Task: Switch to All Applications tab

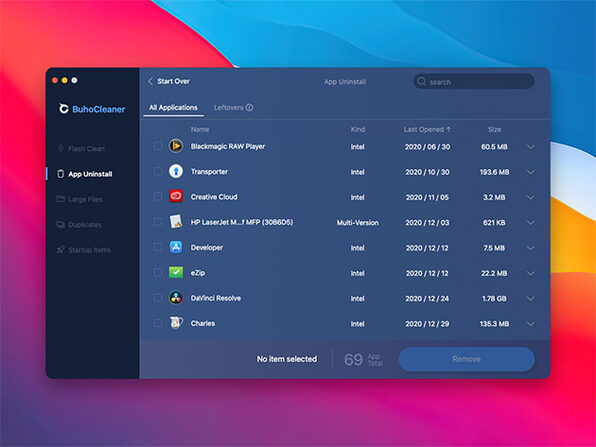Action: 173,108
